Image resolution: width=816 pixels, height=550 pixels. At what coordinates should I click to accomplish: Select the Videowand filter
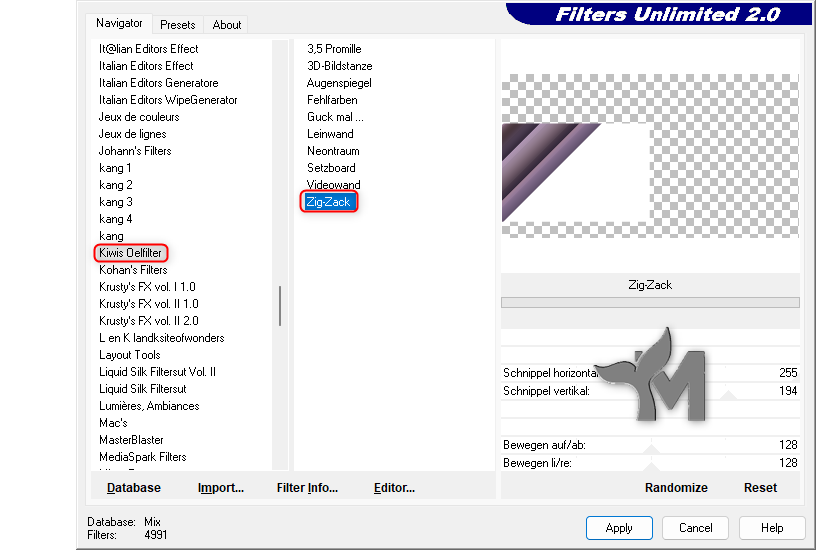(334, 185)
